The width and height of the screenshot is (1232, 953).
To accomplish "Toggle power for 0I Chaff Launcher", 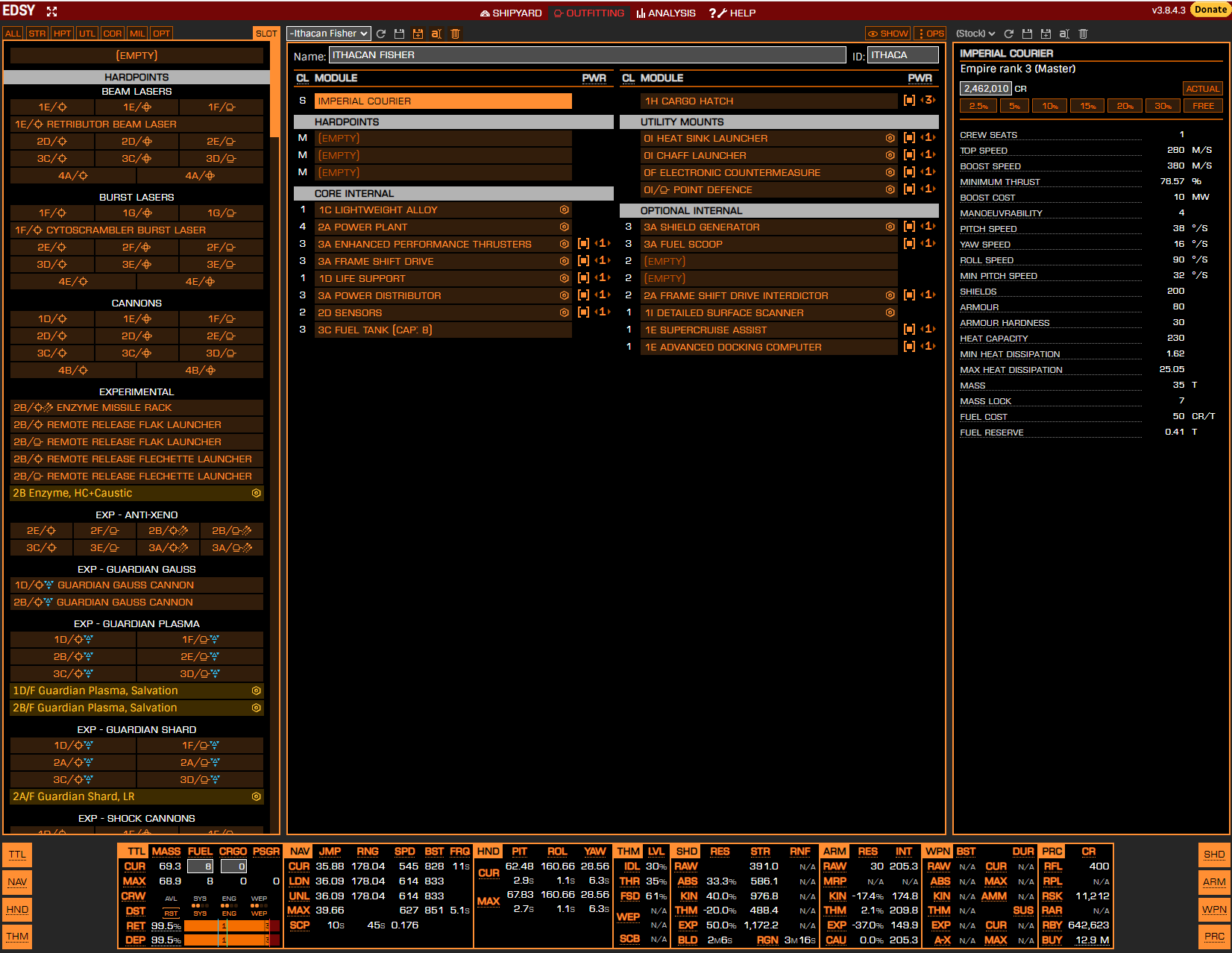I will point(909,155).
